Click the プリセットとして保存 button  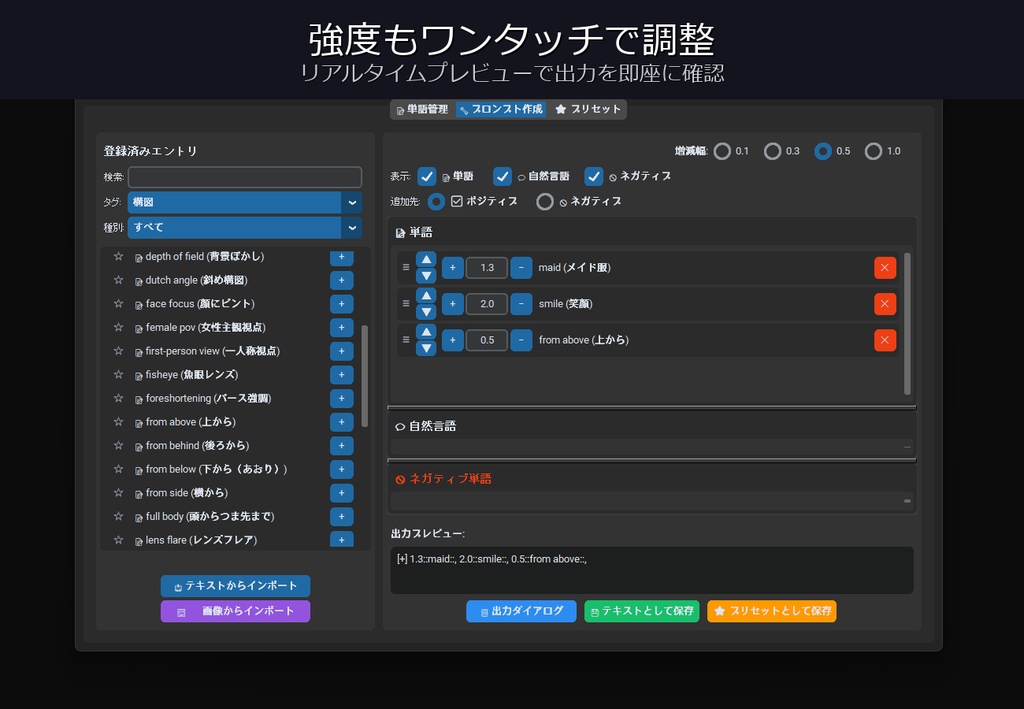771,611
